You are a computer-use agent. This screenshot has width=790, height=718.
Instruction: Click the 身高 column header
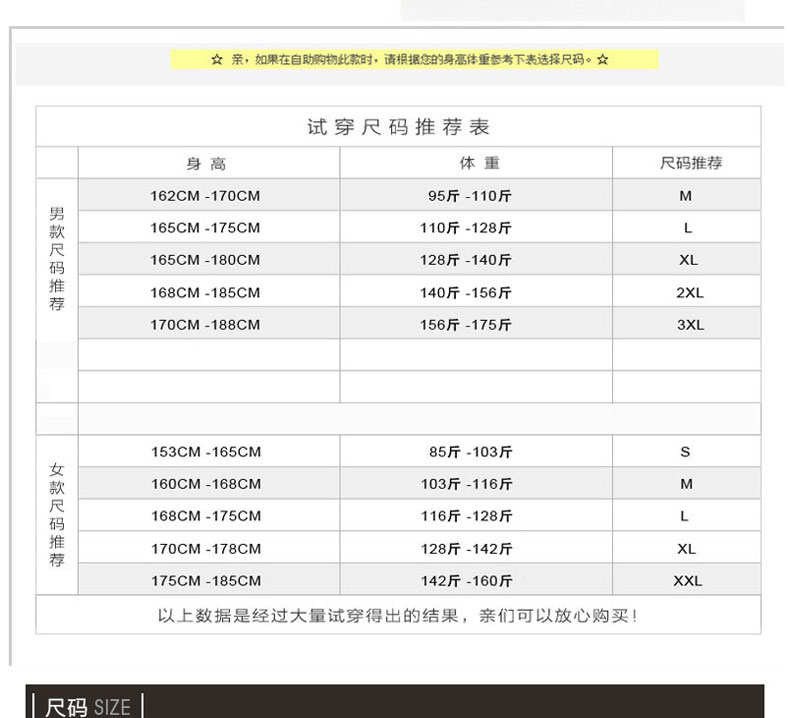(x=207, y=163)
